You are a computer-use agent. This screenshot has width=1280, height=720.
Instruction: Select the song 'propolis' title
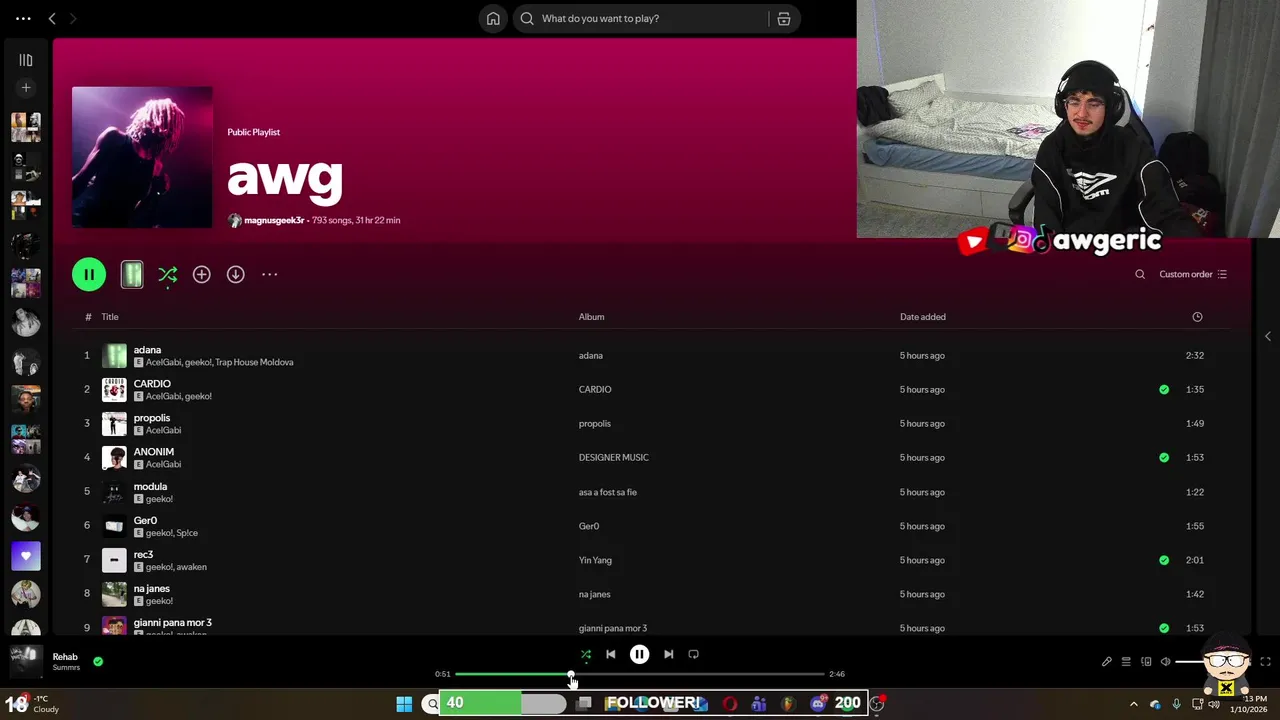[x=152, y=418]
